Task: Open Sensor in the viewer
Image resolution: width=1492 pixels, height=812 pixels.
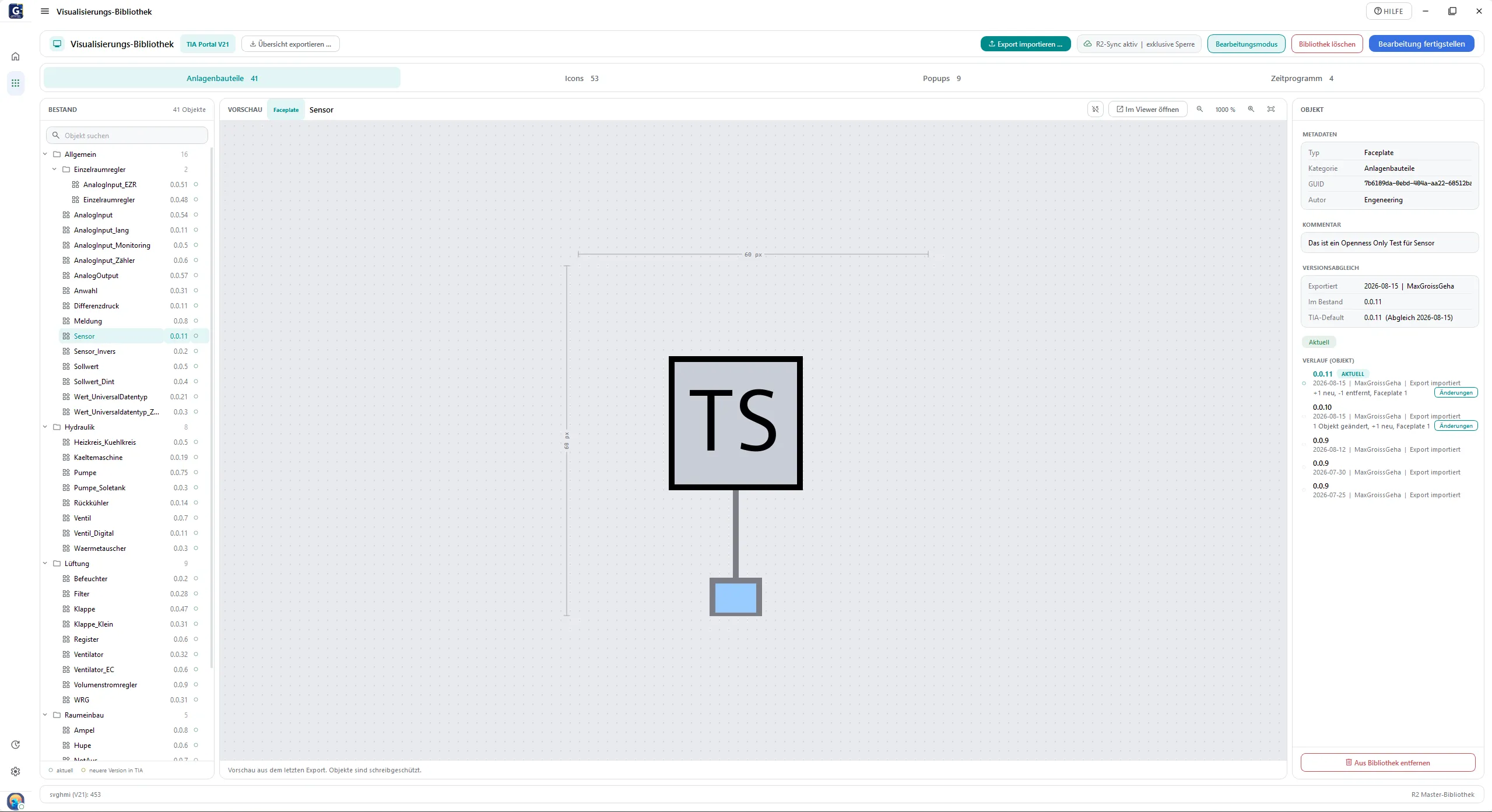Action: pyautogui.click(x=1147, y=109)
